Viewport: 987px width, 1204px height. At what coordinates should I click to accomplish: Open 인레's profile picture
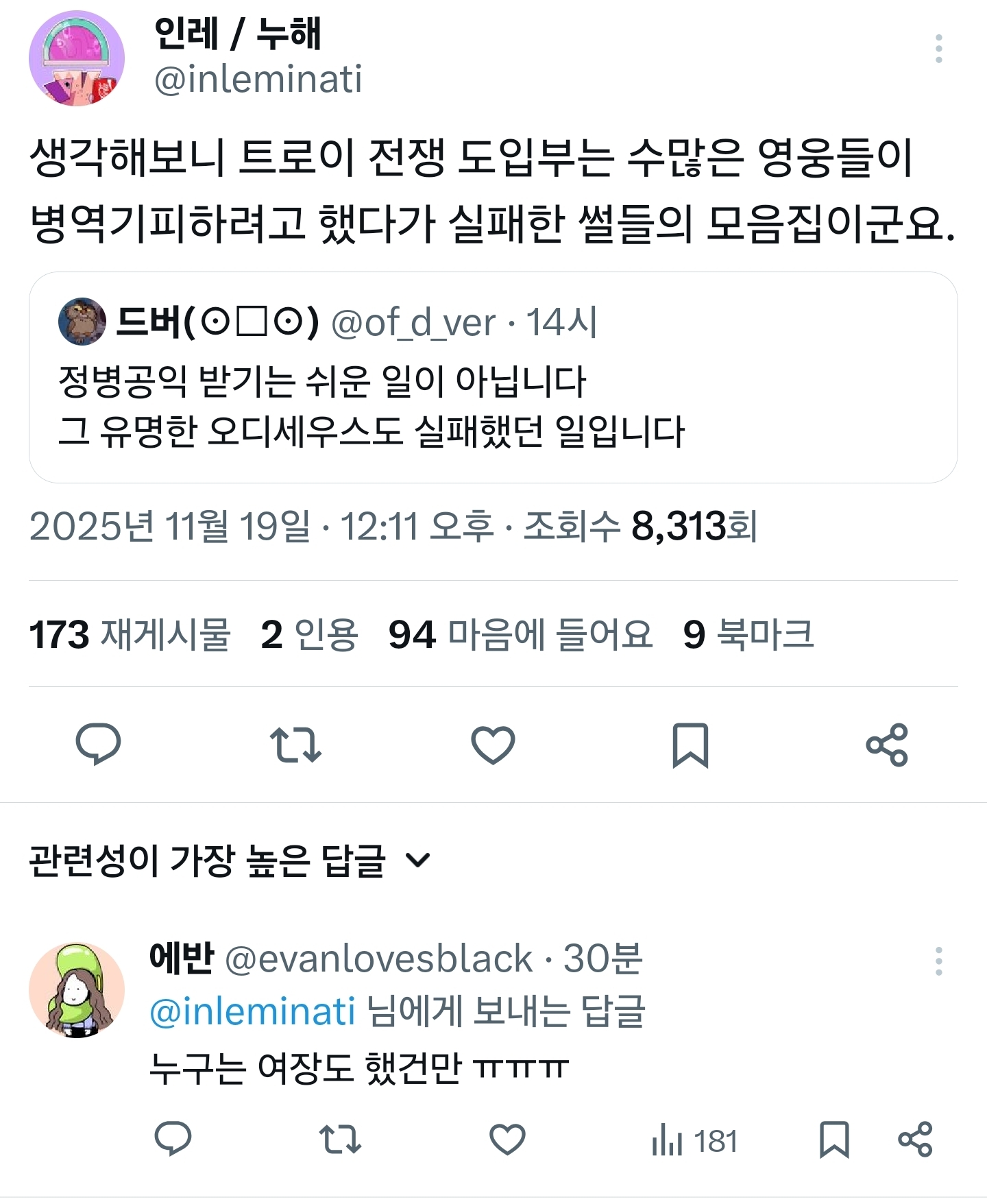[77, 58]
